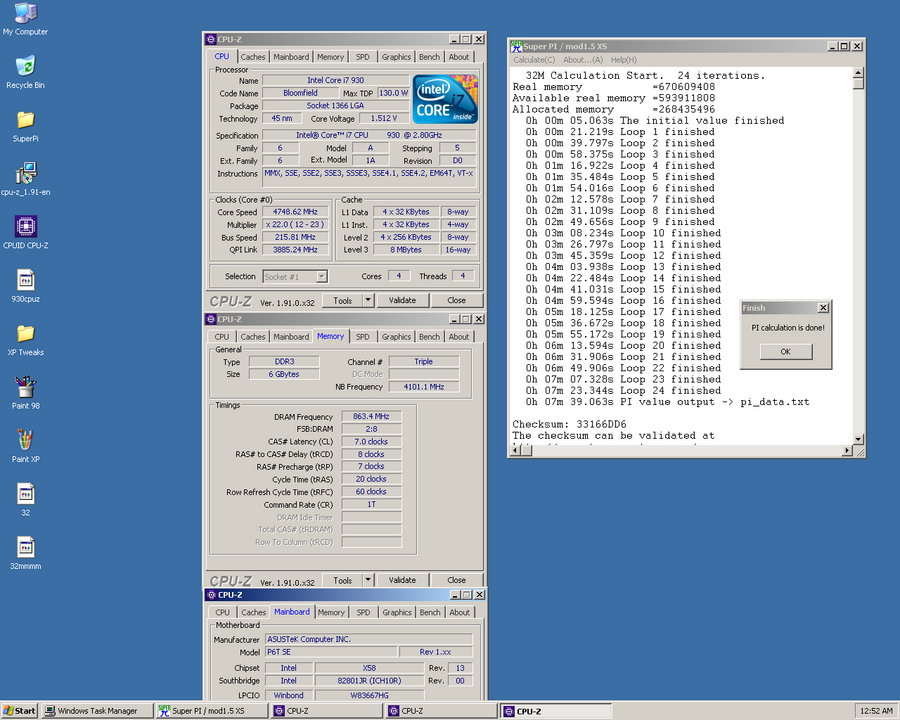Open Help(H) menu in Super PI
The image size is (900, 720).
[x=623, y=60]
